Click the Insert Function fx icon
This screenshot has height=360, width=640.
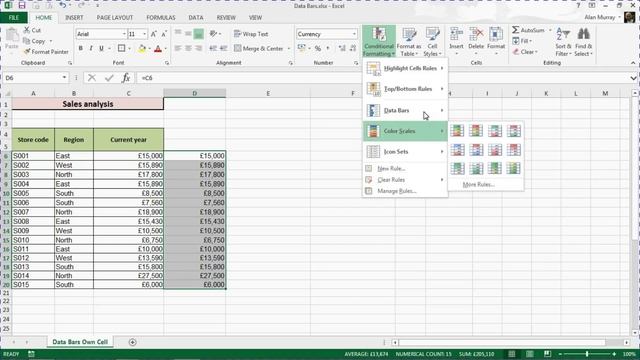tap(126, 78)
